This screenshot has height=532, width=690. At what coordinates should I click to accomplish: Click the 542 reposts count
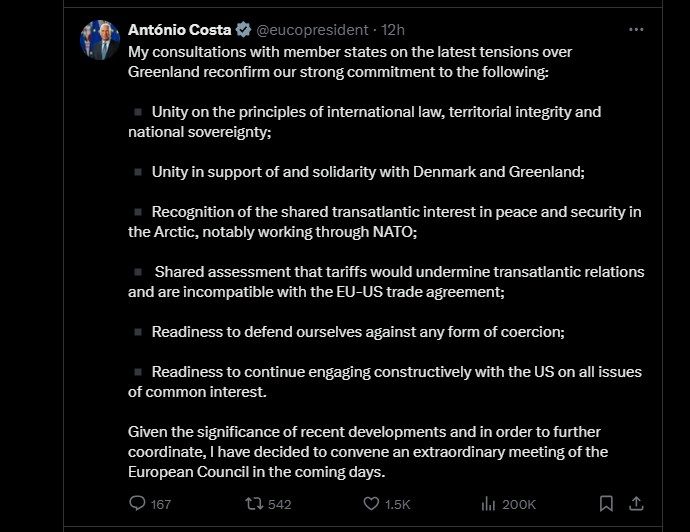tap(278, 505)
